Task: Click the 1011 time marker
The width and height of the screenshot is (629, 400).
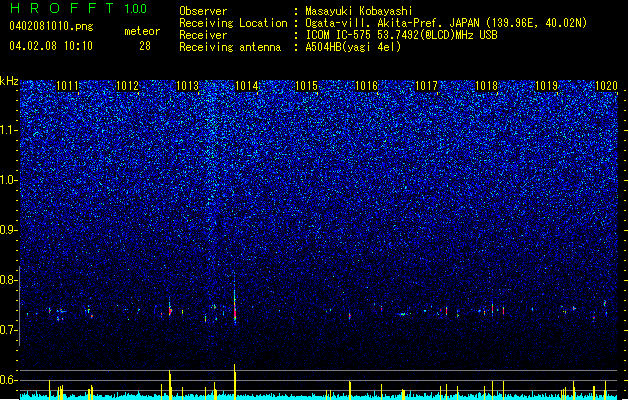Action: [68, 86]
